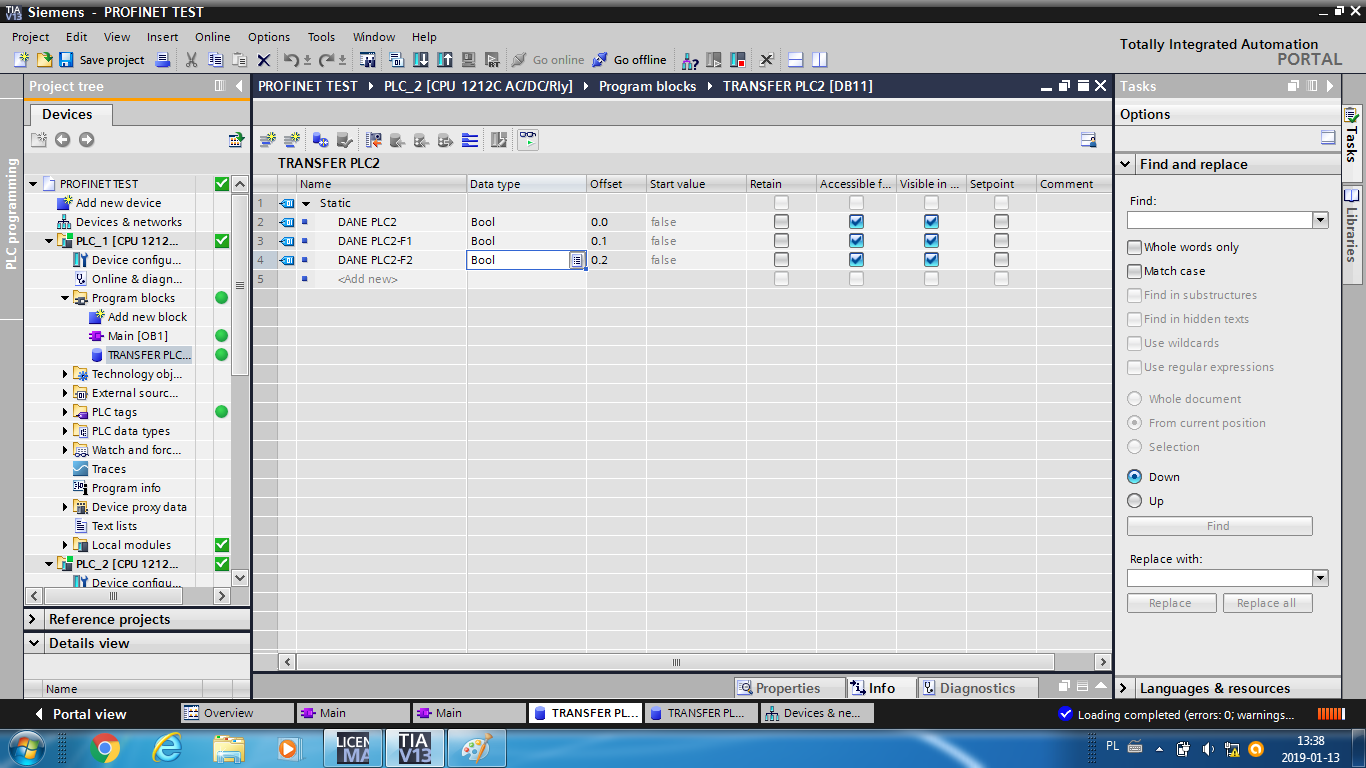Toggle Accessible from HMI for DANE PLC2-F1
Image resolution: width=1366 pixels, height=768 pixels.
[x=856, y=241]
